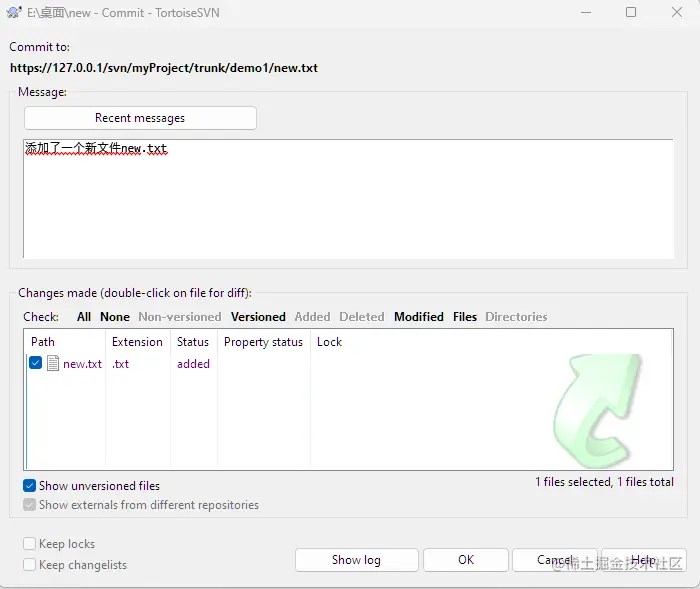Open Help for the commit dialog
The width and height of the screenshot is (700, 589).
point(643,560)
